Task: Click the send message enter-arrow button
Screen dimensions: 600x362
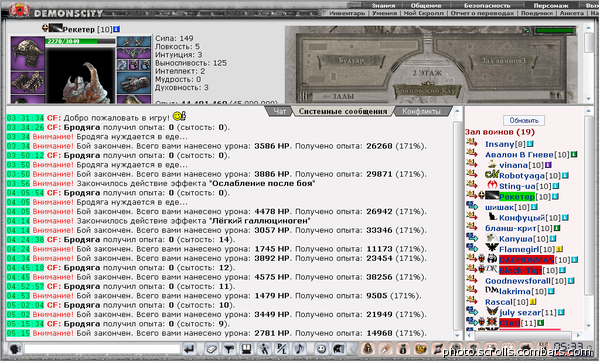Action: click(x=190, y=349)
